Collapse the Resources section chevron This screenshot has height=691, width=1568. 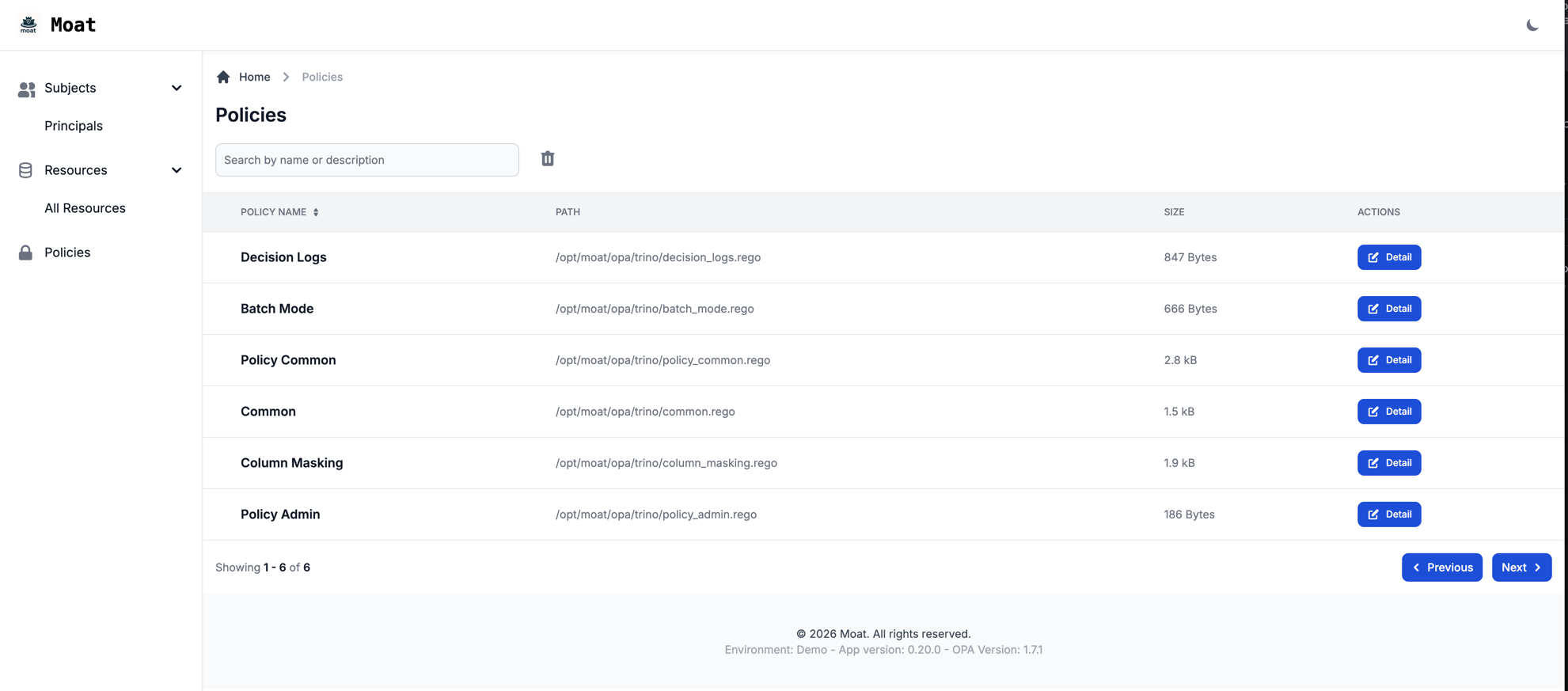point(177,170)
